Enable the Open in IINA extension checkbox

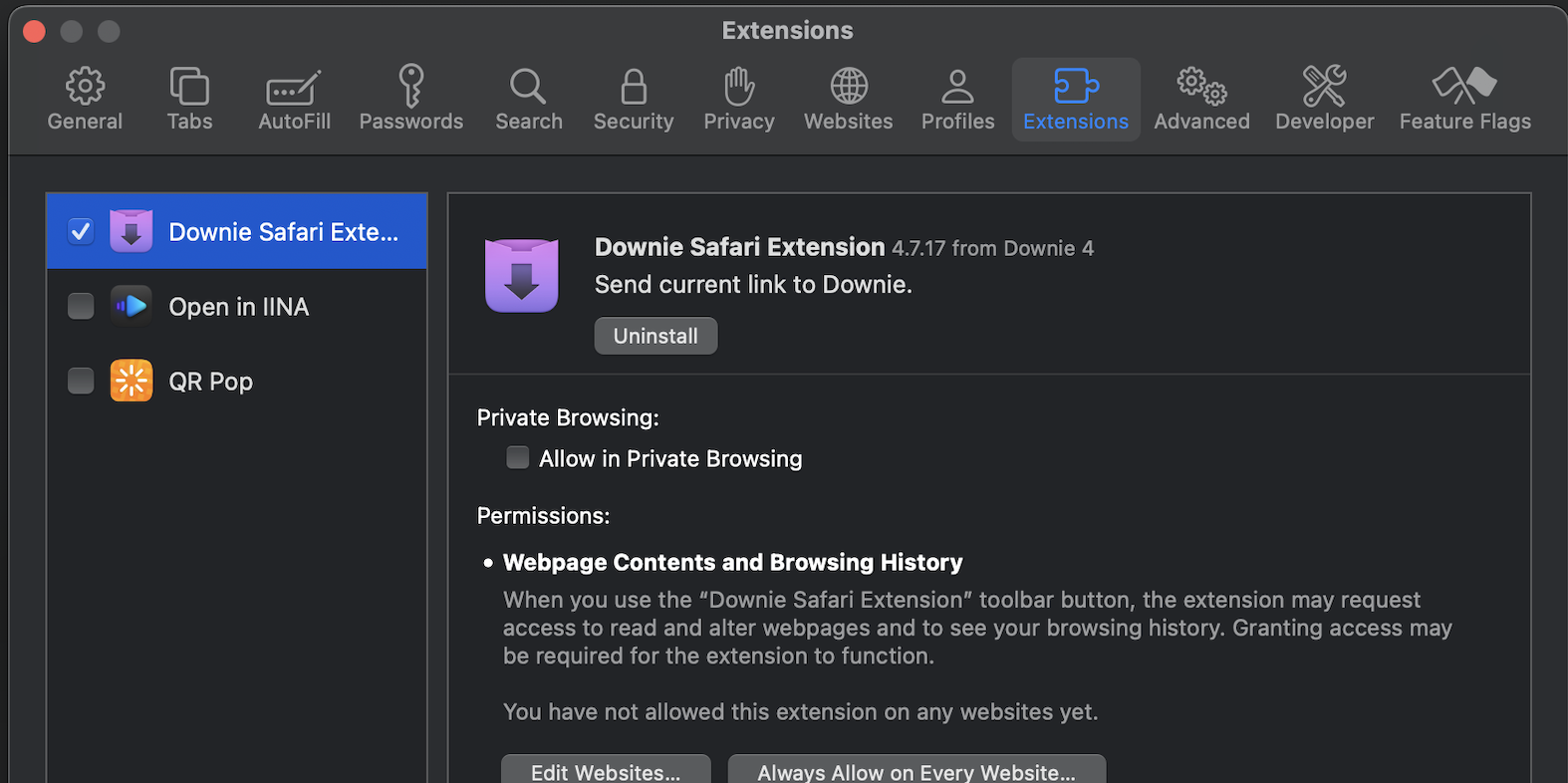pyautogui.click(x=81, y=306)
